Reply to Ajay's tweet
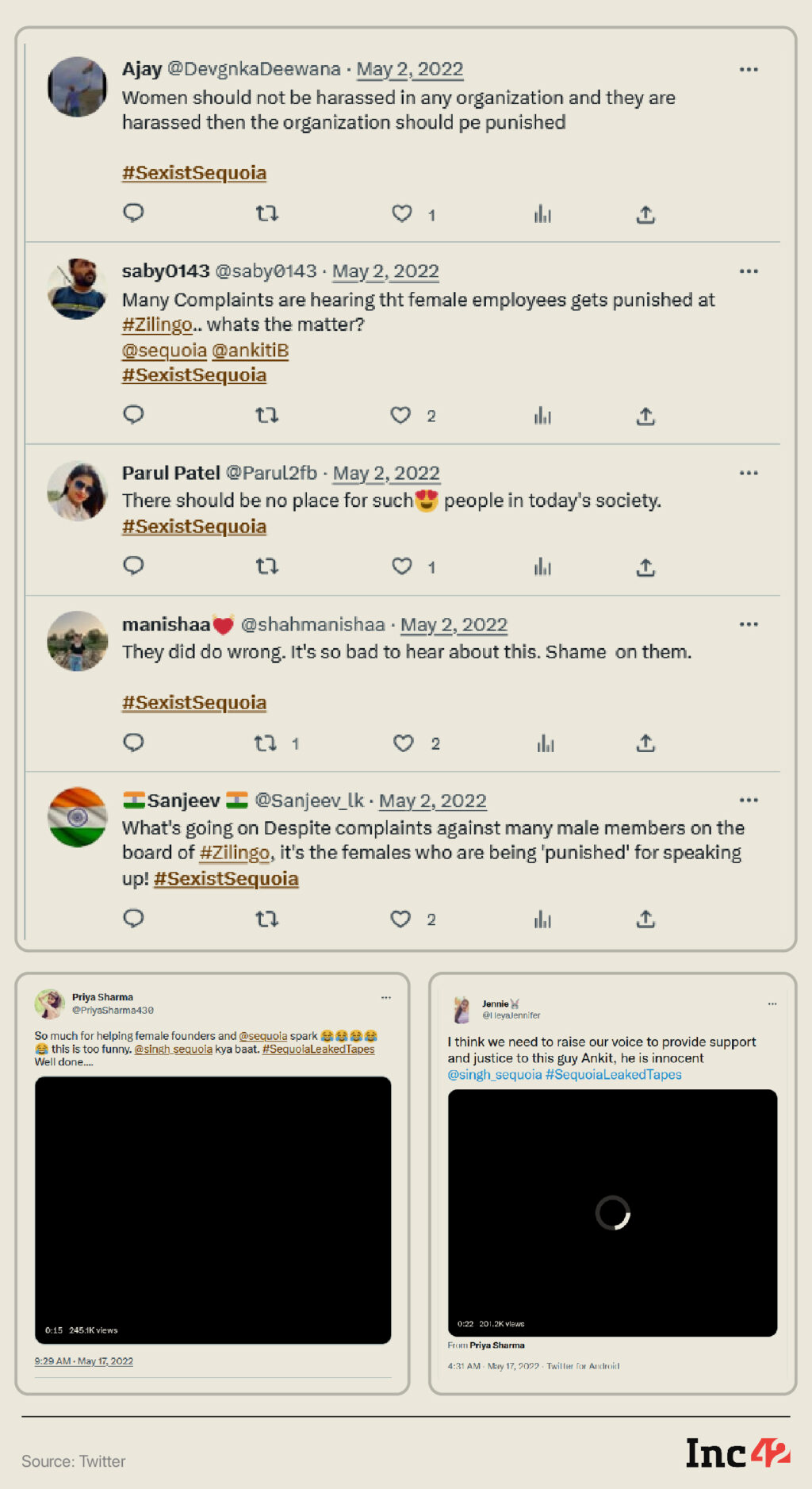Image resolution: width=812 pixels, height=1489 pixels. pos(133,213)
